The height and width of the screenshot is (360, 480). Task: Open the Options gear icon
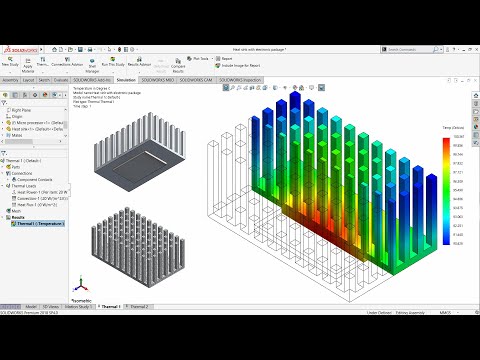(132, 49)
